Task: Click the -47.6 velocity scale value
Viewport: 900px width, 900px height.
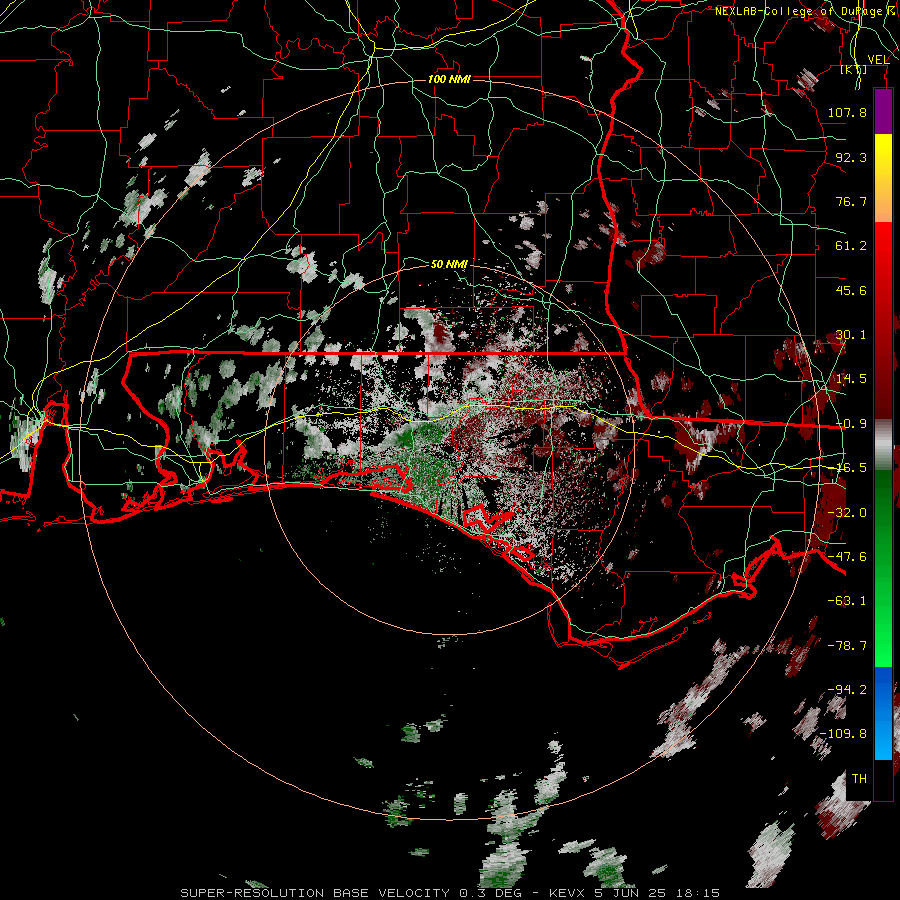Action: pyautogui.click(x=847, y=557)
